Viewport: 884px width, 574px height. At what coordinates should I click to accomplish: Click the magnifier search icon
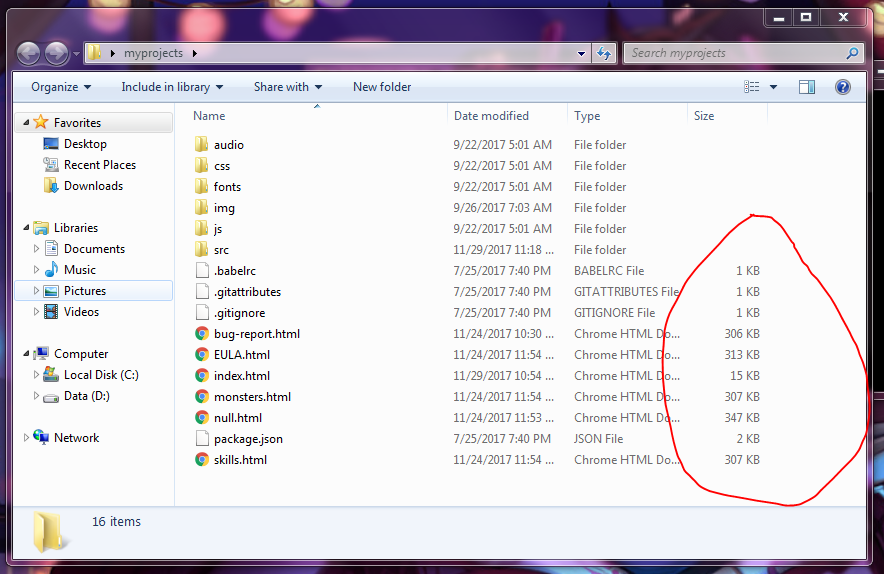(x=852, y=53)
